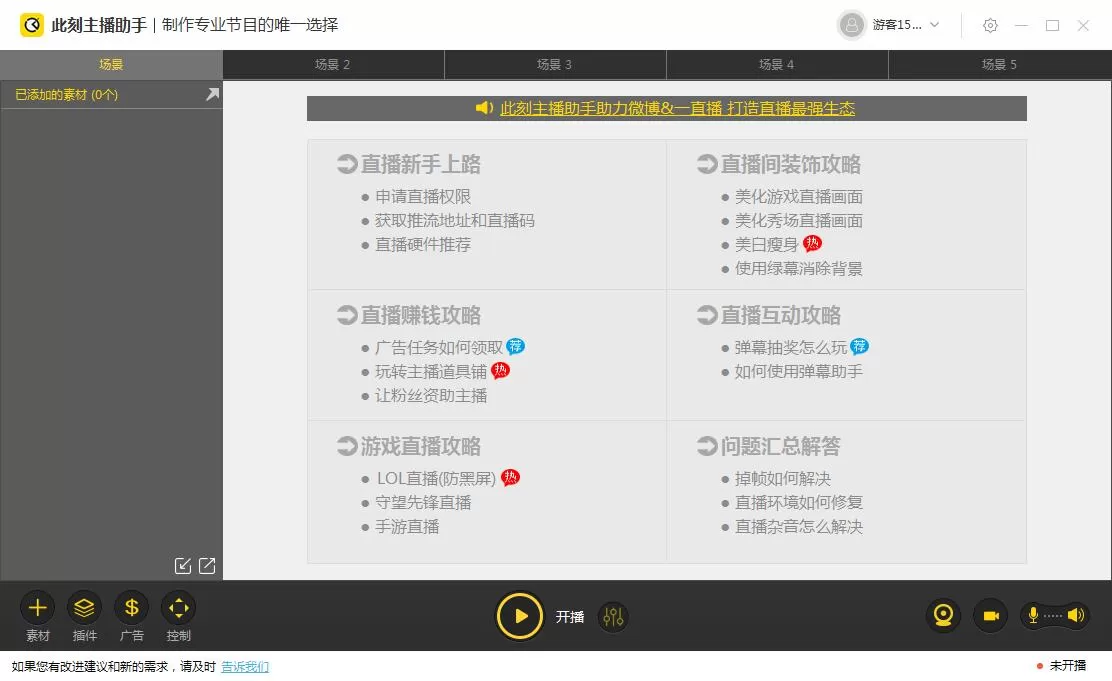Click the megaphone announcement icon
Viewport: 1112px width, 681px height.
tap(484, 108)
